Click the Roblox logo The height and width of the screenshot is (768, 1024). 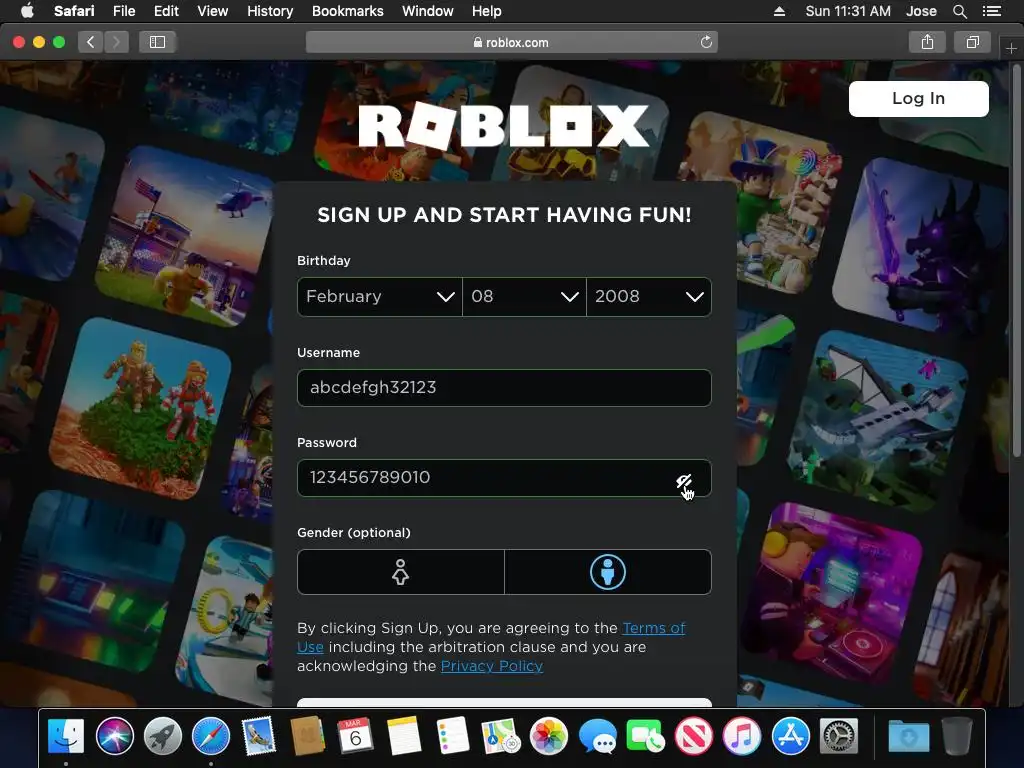[504, 125]
